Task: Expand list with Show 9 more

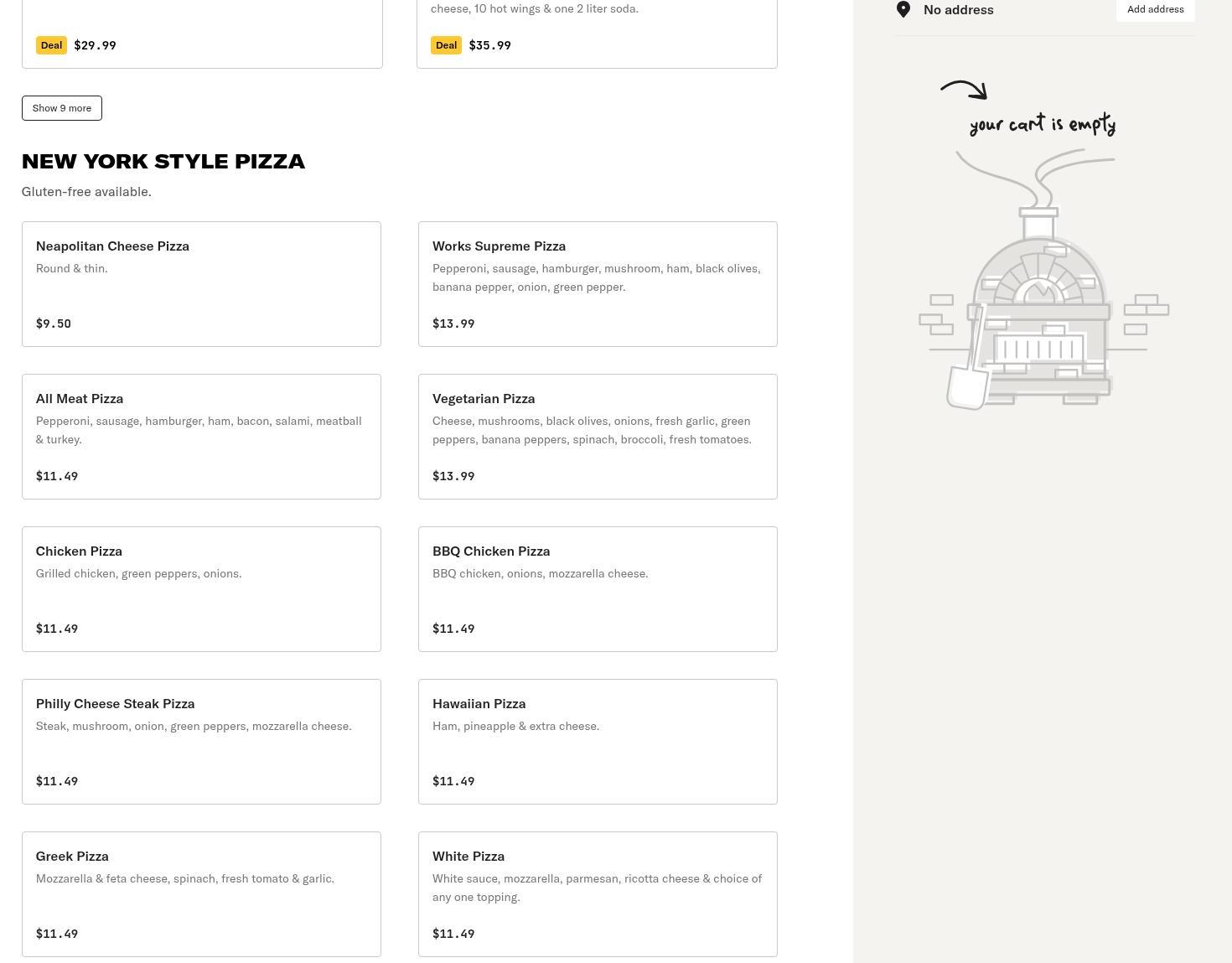Action: [62, 108]
